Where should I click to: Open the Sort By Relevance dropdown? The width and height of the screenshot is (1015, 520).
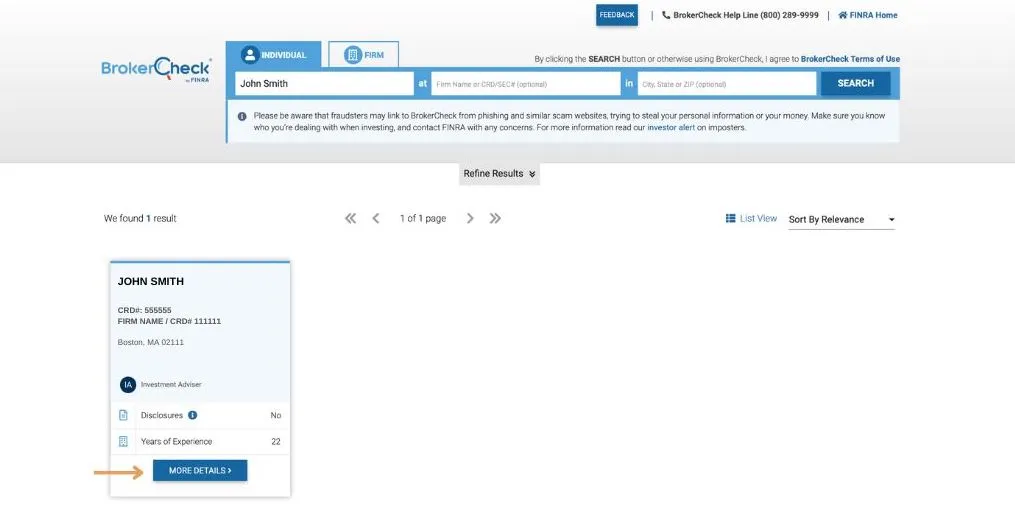[841, 220]
